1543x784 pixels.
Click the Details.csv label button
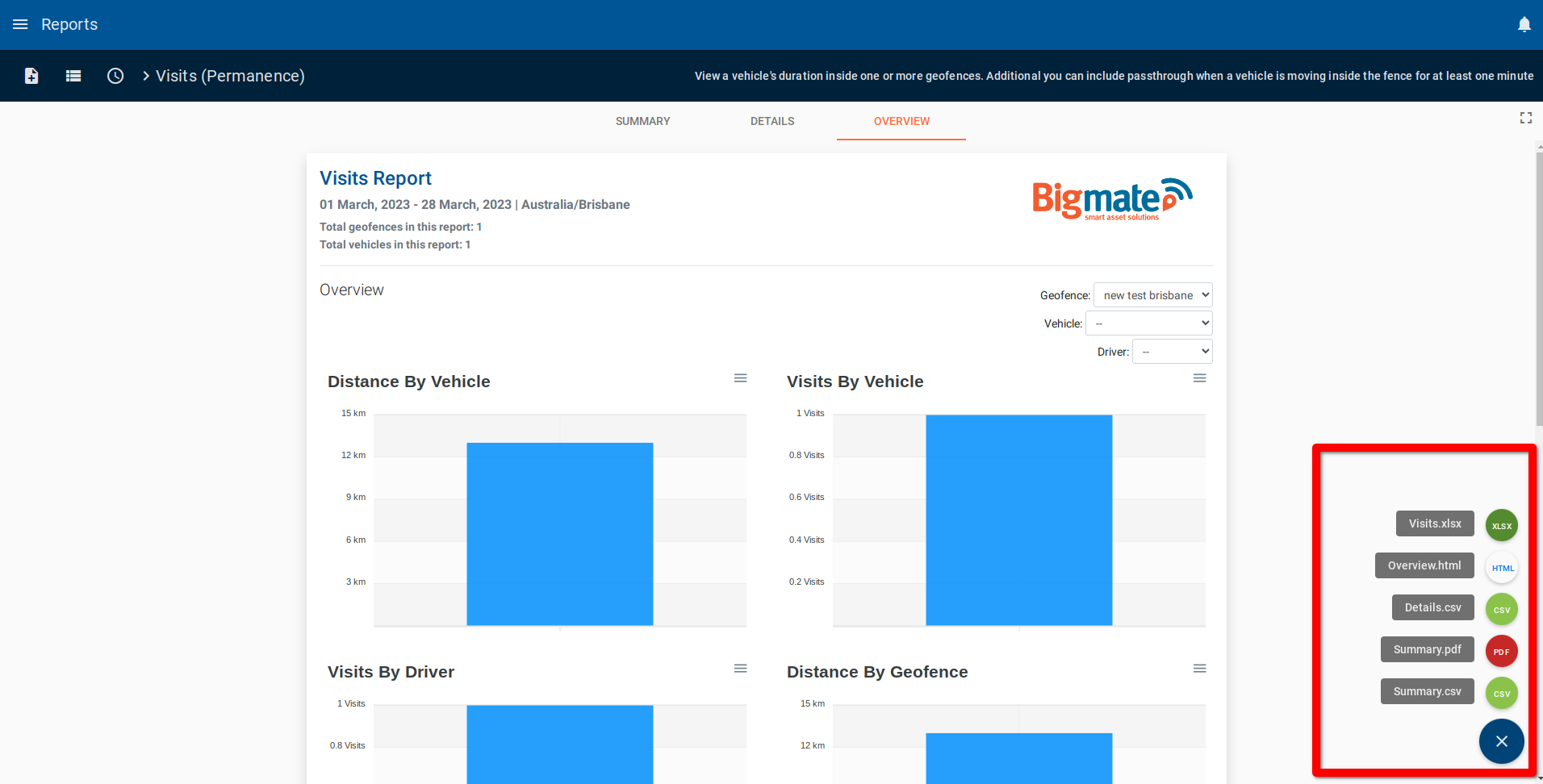(x=1432, y=607)
